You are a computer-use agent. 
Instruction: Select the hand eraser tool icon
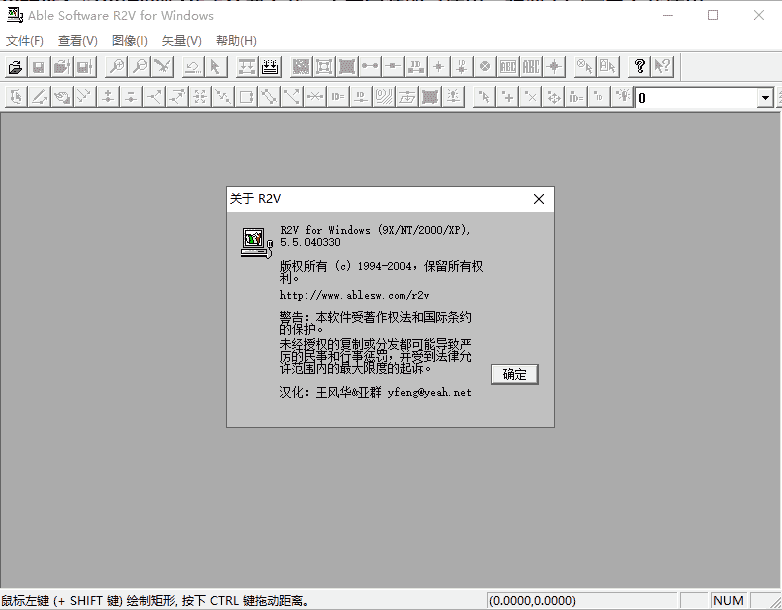[x=62, y=97]
